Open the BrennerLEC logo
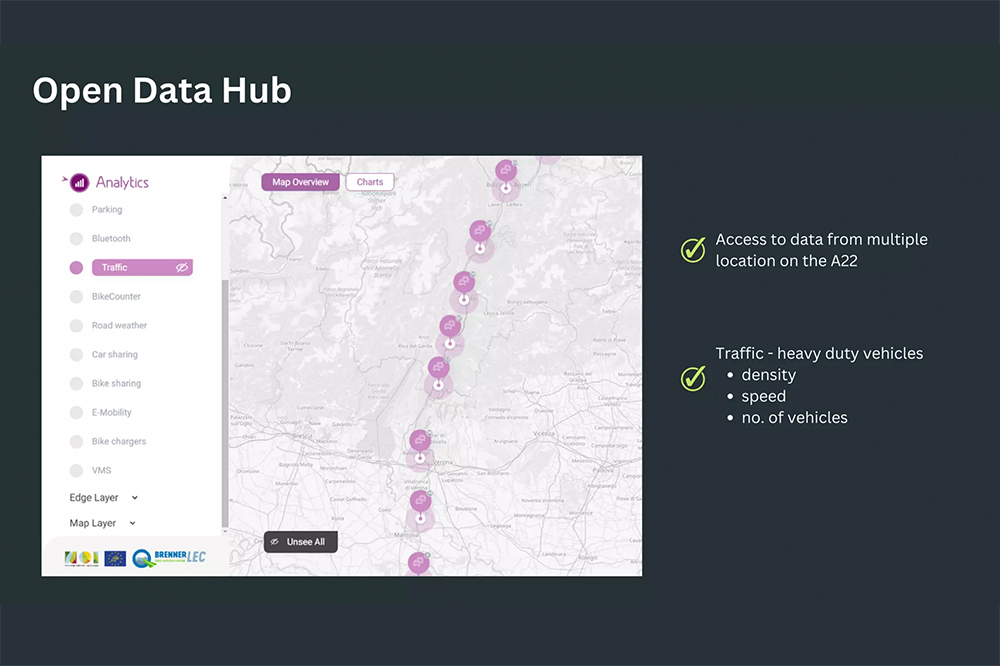Screen dimensions: 1000x666 (x=169, y=558)
